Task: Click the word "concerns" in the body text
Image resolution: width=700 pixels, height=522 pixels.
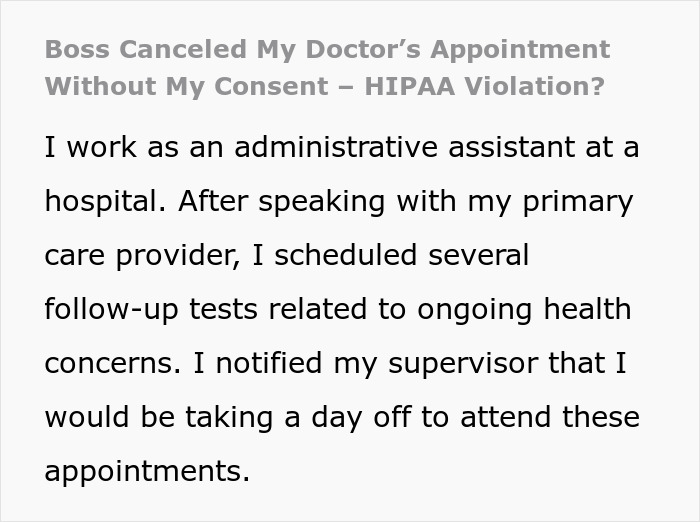Action: pos(108,363)
